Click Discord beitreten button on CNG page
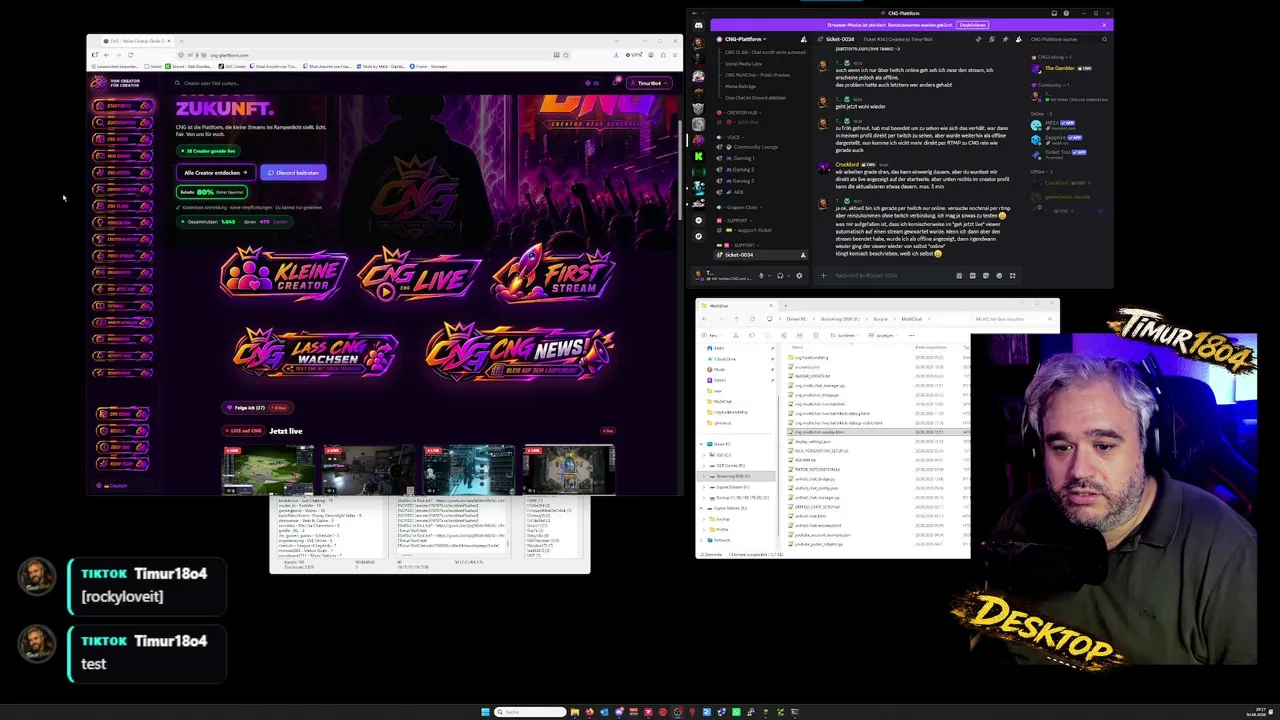Image resolution: width=1280 pixels, height=720 pixels. [294, 172]
